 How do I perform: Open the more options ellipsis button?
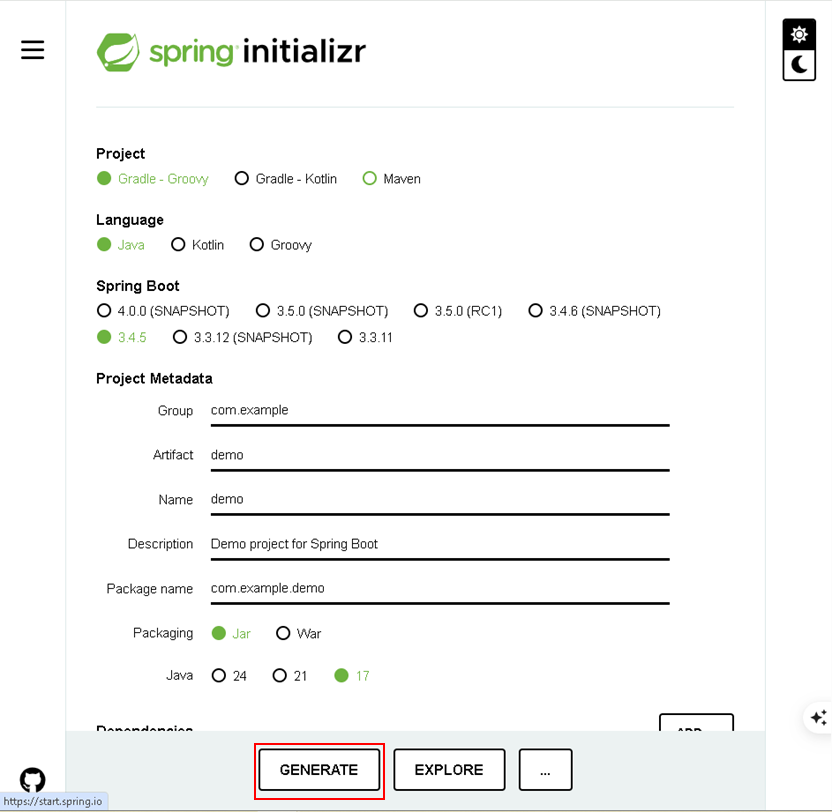[x=545, y=770]
